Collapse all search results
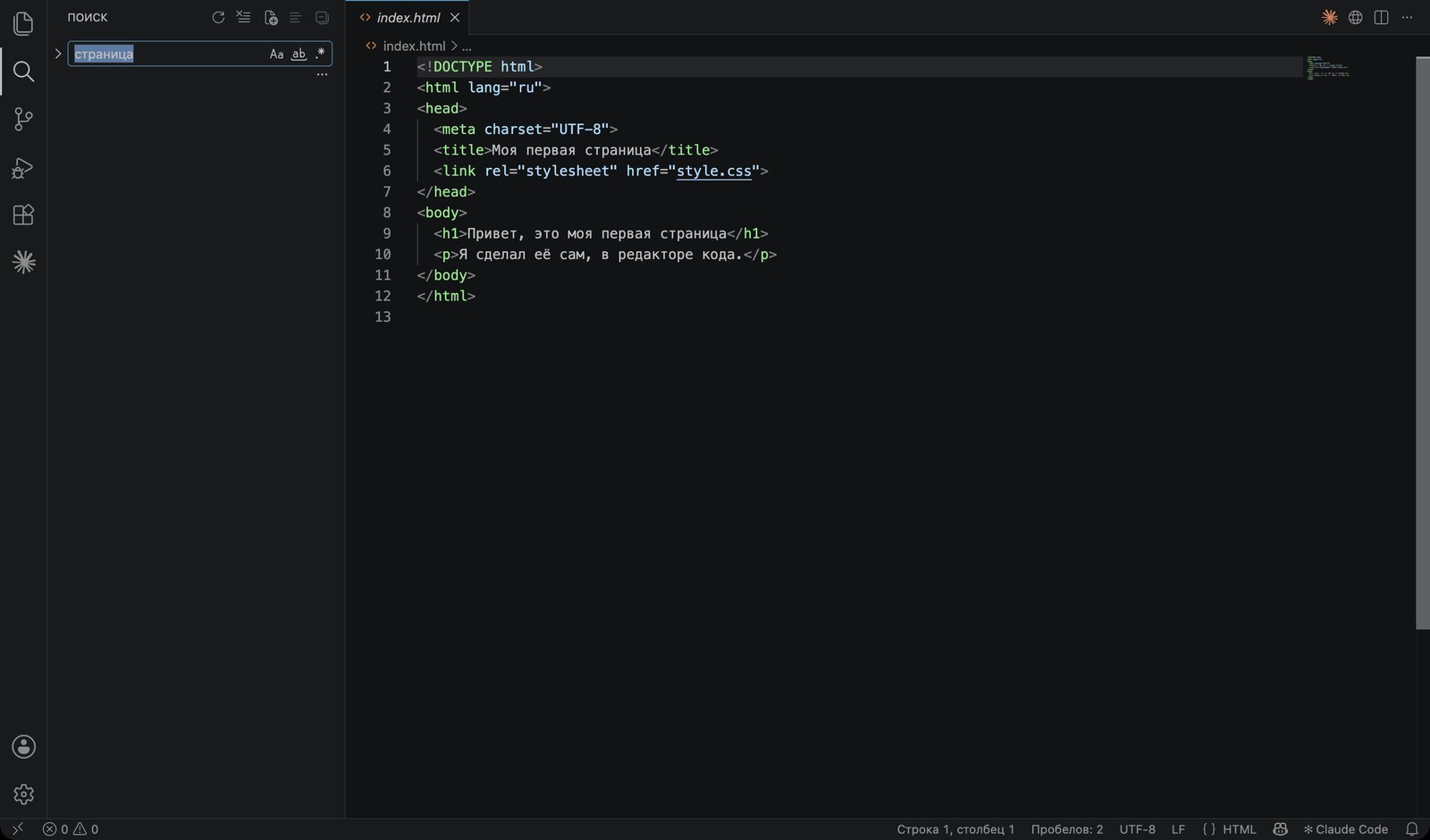 click(322, 18)
